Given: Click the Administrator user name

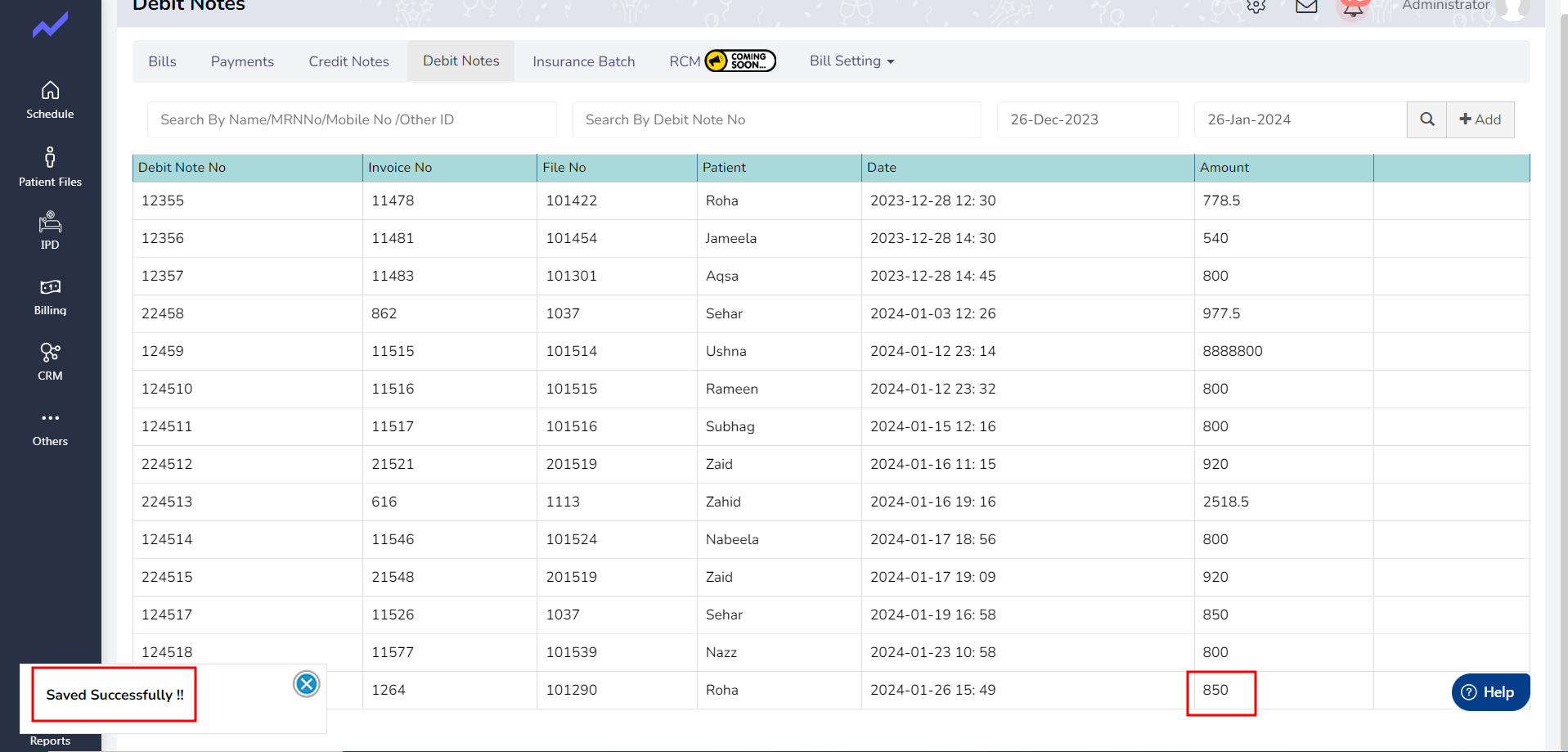Looking at the screenshot, I should coord(1445,6).
